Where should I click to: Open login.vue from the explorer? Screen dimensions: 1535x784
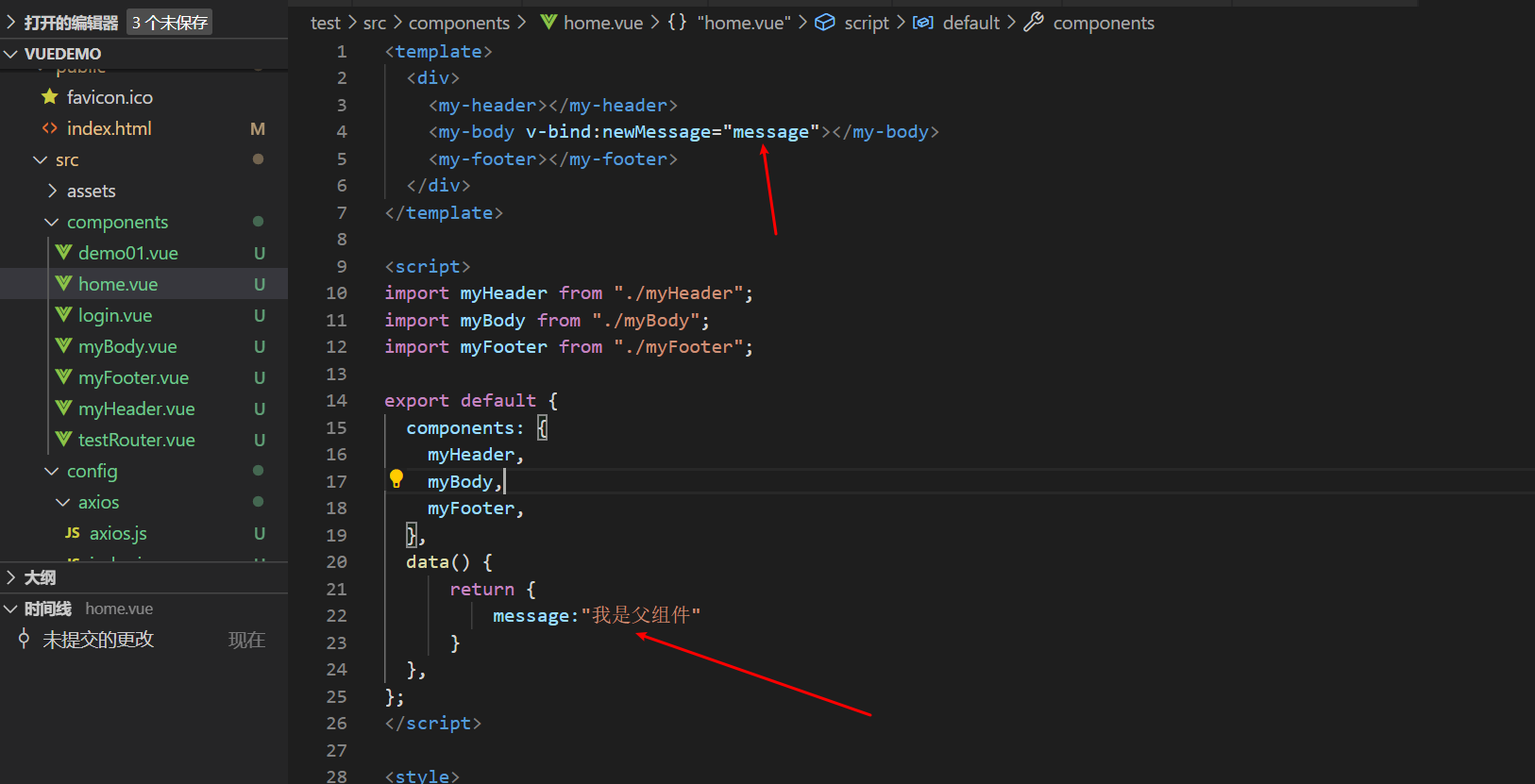click(115, 315)
